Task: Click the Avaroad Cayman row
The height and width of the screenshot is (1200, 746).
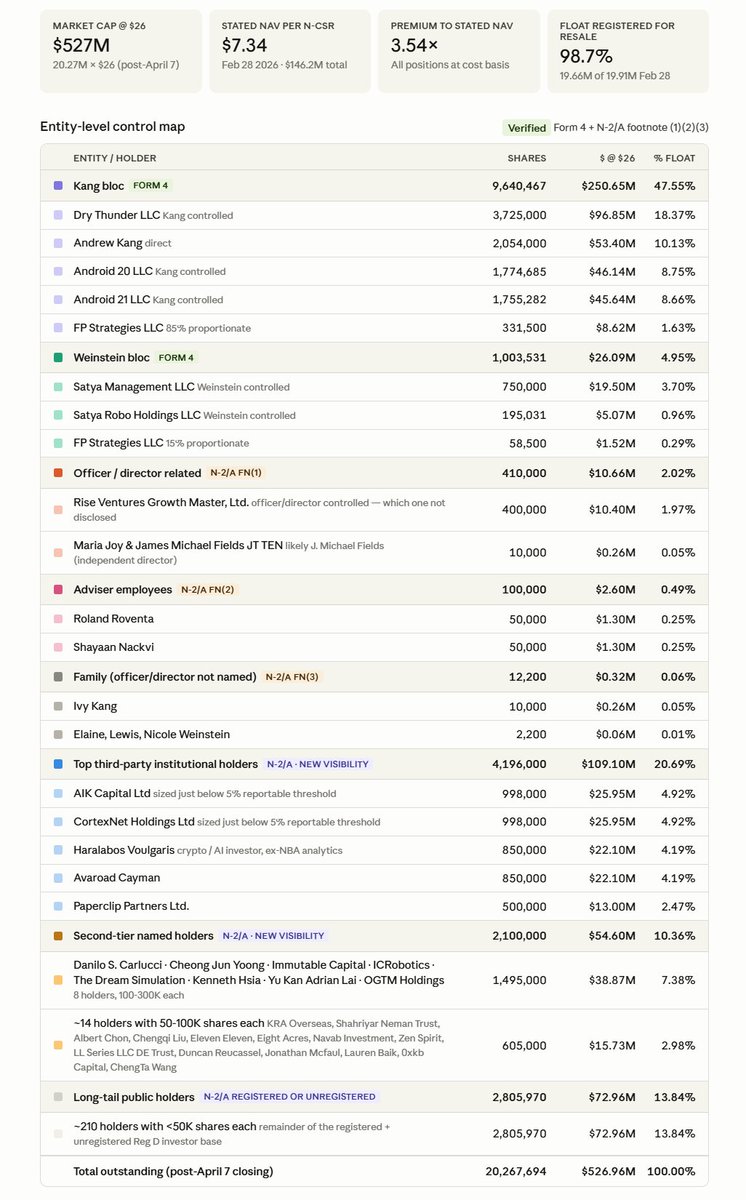Action: pos(373,877)
